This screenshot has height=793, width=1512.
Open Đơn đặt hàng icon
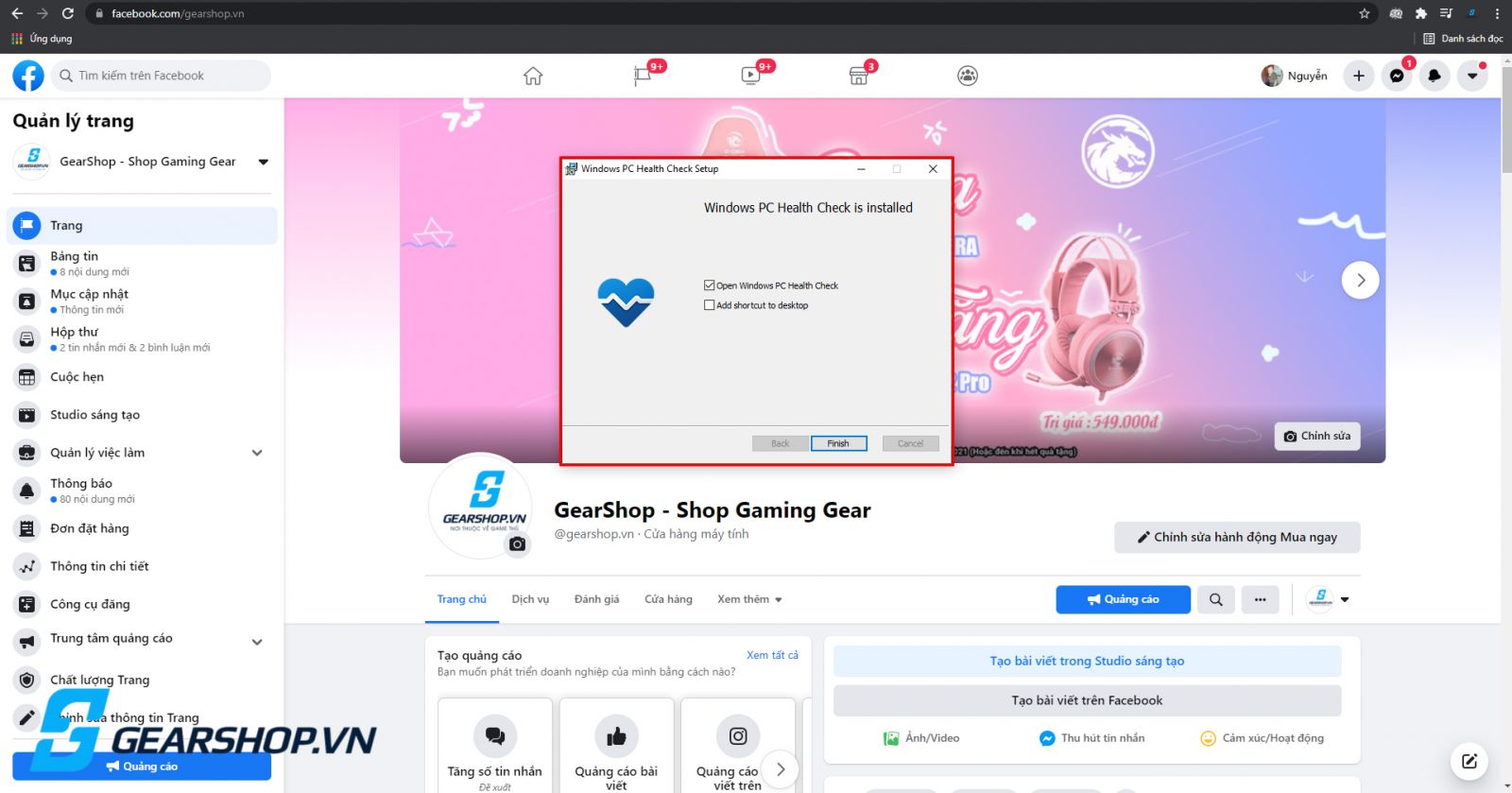pos(27,528)
